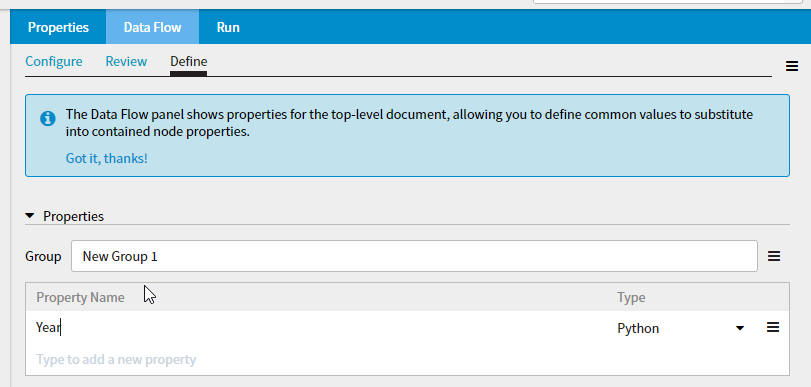Click the Type column header

(631, 297)
